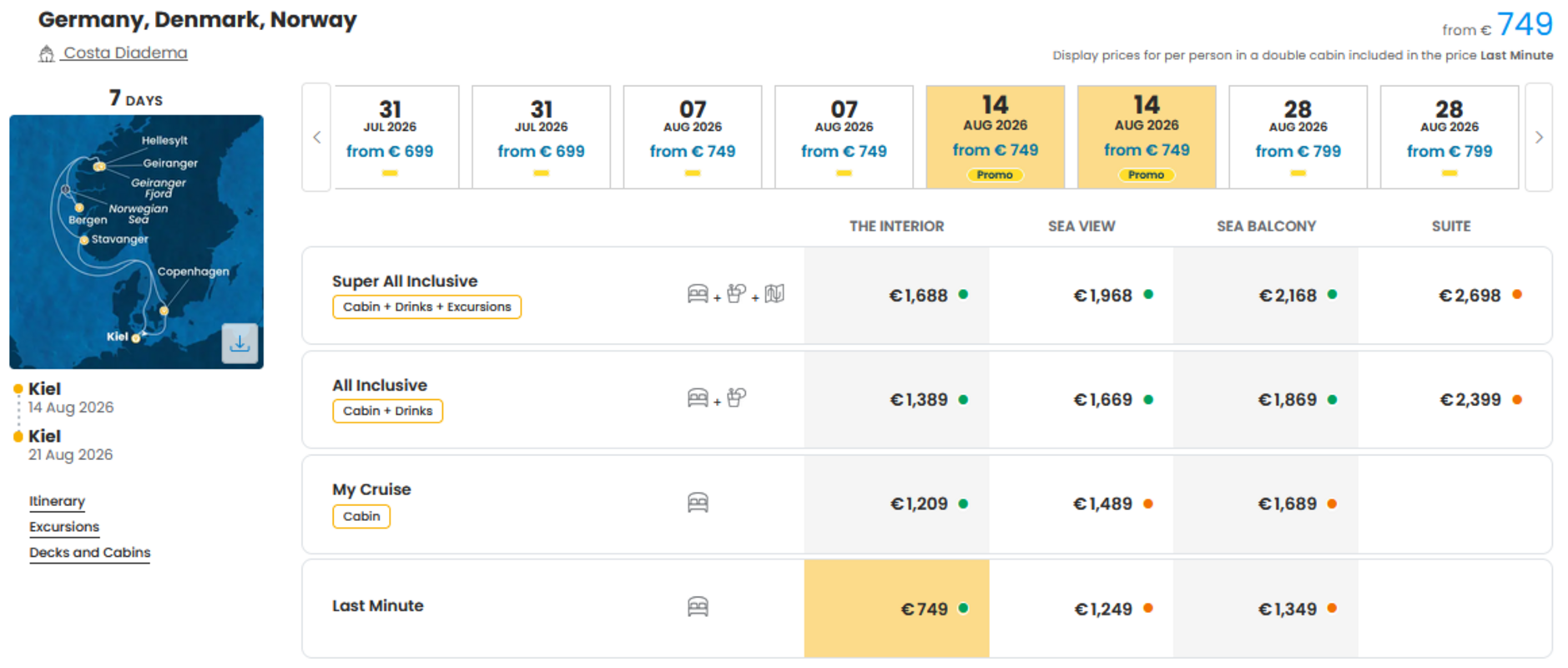Screen dimensions: 1568x668
Task: Click Kiel arrival on 21 Aug 2026
Action: pyautogui.click(x=70, y=445)
